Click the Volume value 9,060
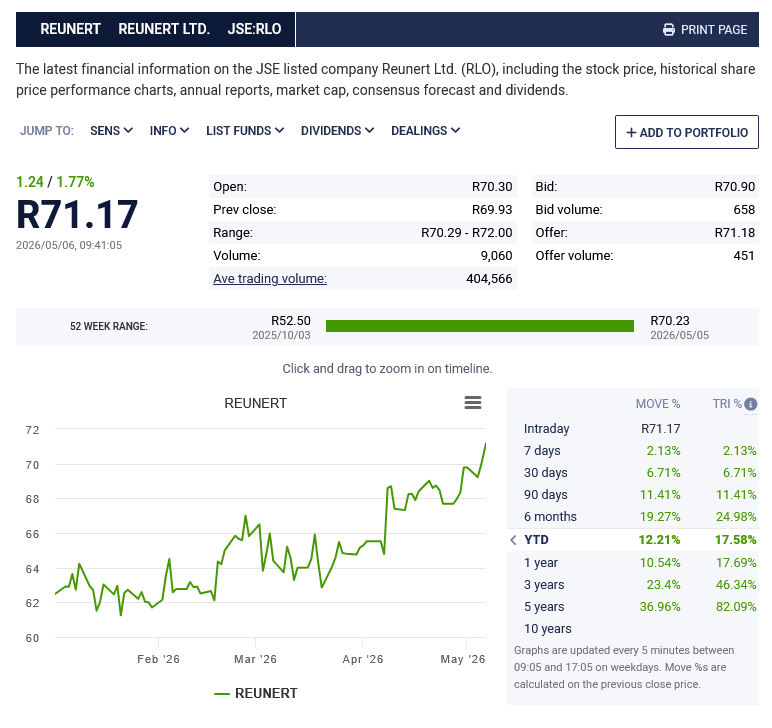The width and height of the screenshot is (772, 728). pyautogui.click(x=496, y=256)
